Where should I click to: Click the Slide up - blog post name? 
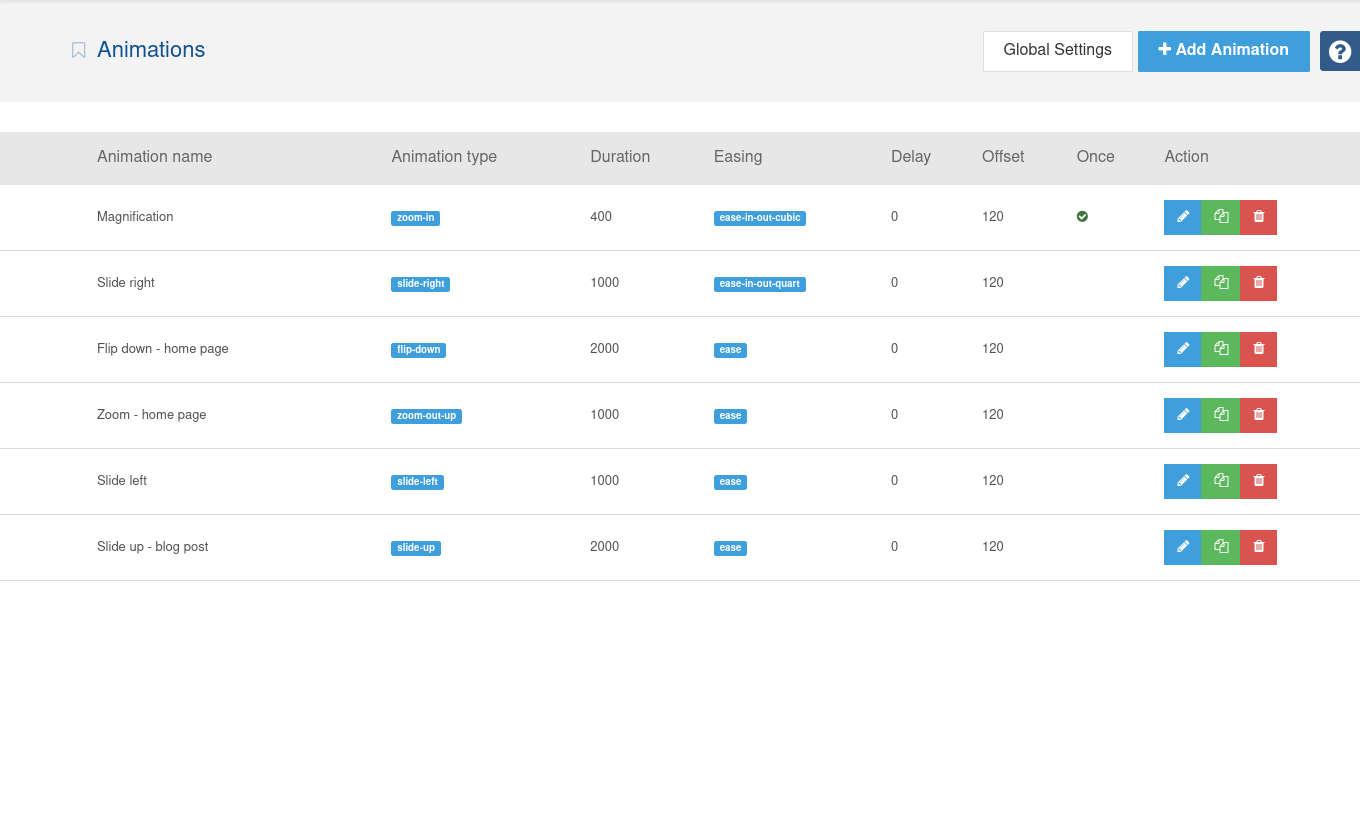152,547
